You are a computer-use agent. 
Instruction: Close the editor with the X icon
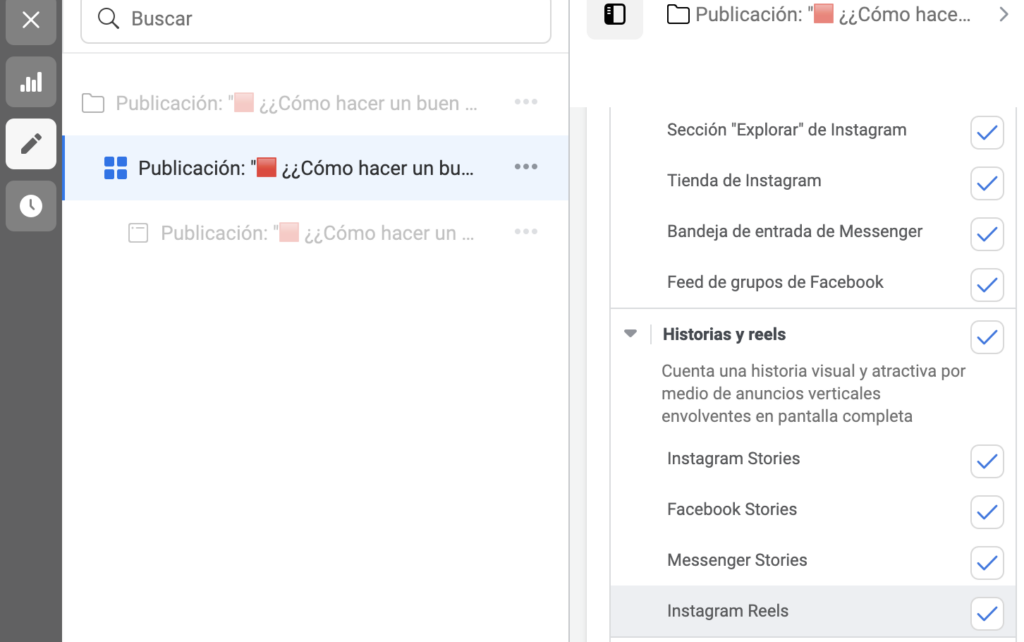(x=31, y=20)
